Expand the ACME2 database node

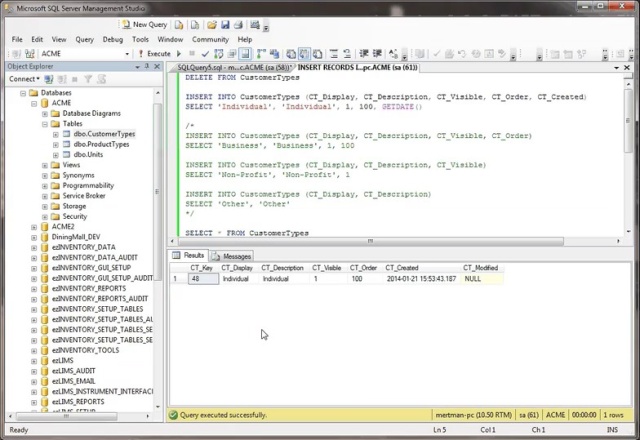(x=33, y=227)
